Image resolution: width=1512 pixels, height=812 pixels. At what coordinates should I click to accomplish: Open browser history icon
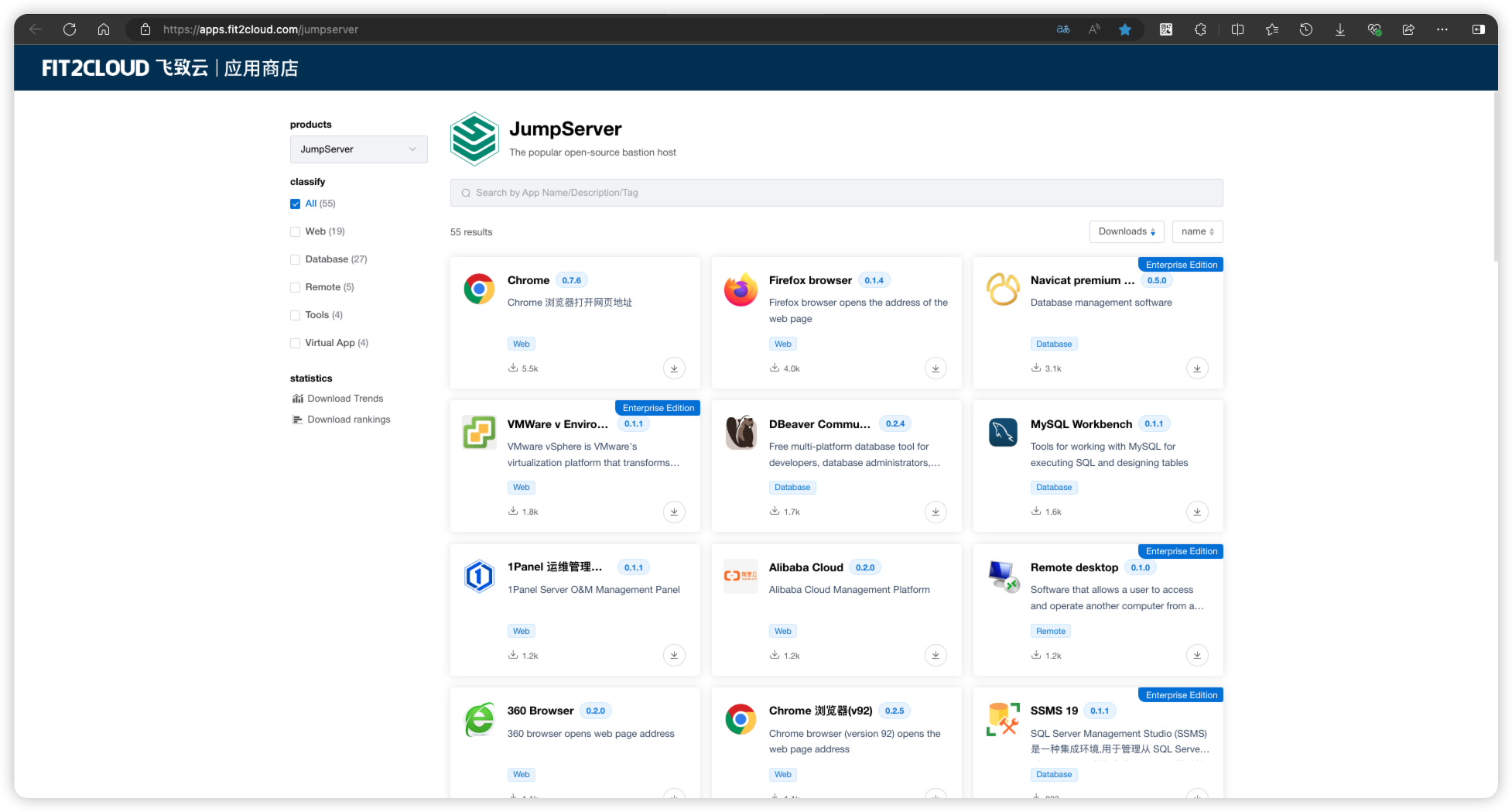[x=1306, y=29]
